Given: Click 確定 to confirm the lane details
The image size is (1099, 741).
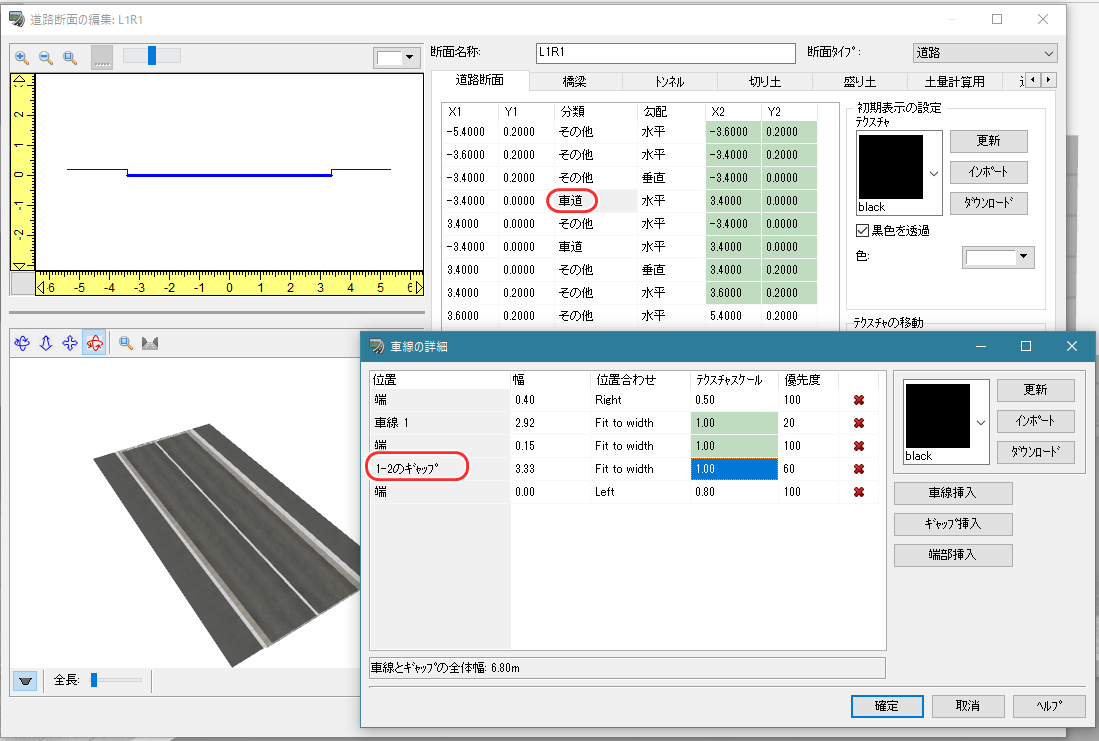Looking at the screenshot, I should point(887,706).
